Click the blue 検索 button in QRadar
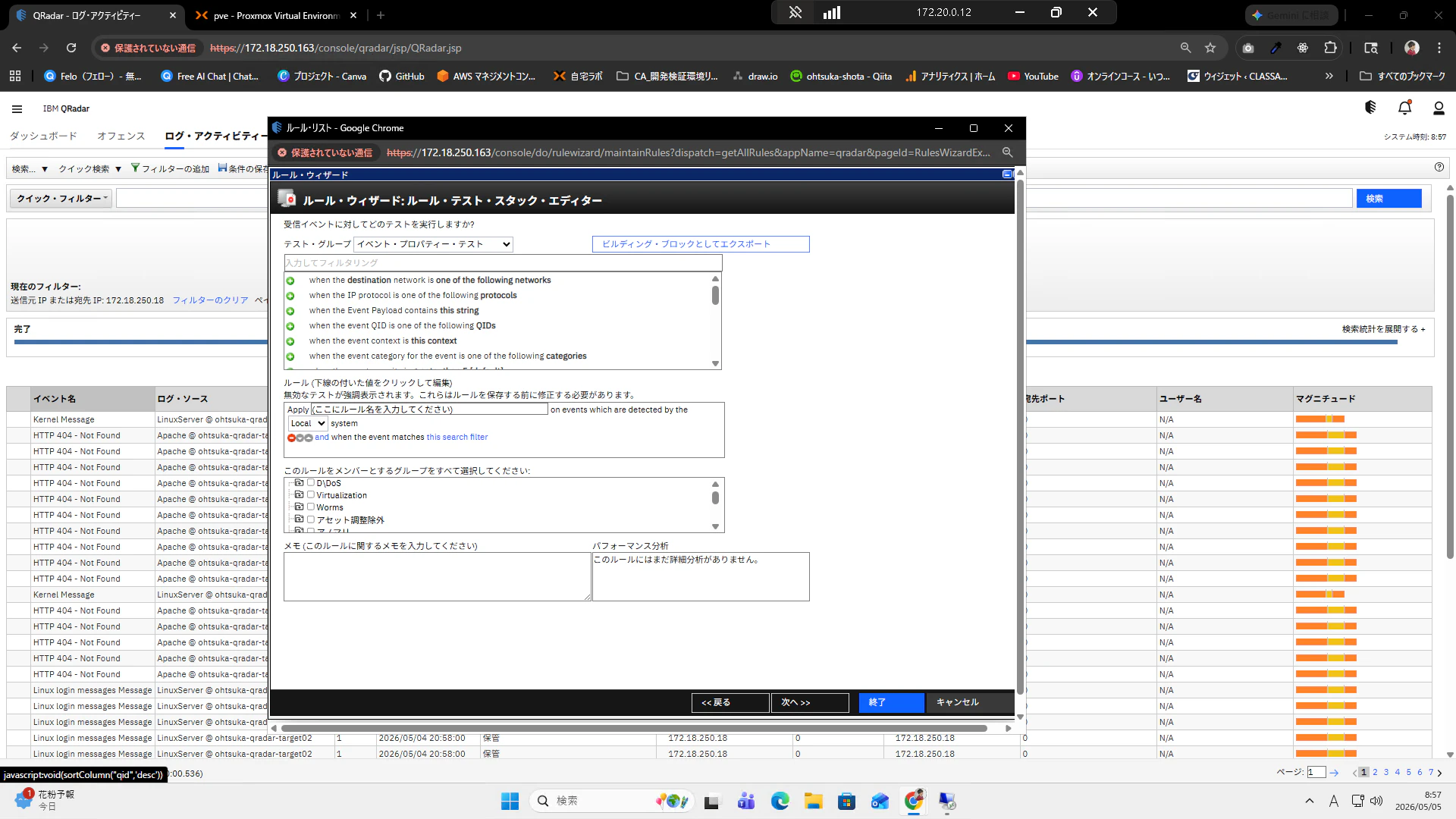 1389,199
